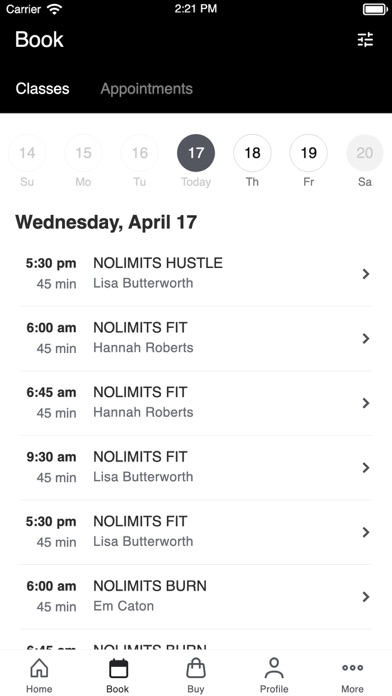
Task: Open the filter settings icon
Action: [365, 40]
